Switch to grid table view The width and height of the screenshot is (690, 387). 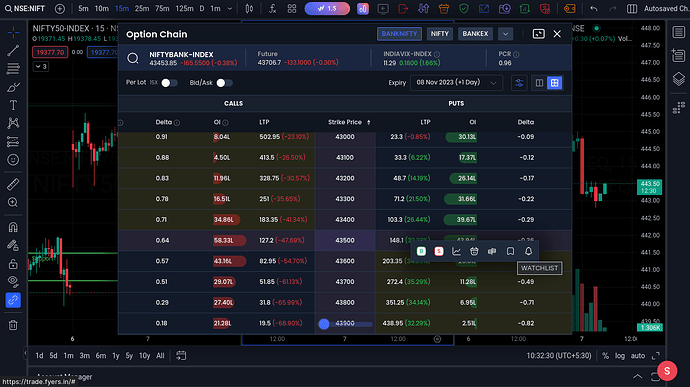554,83
